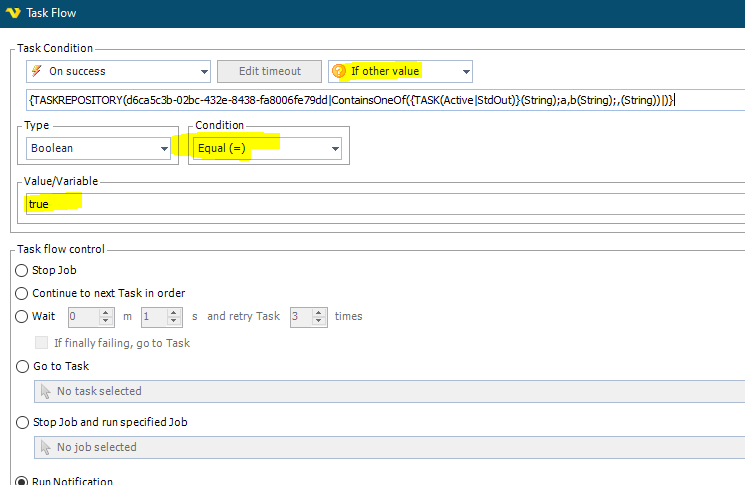Enable If finally failing, go to Task checkbox

[42, 343]
